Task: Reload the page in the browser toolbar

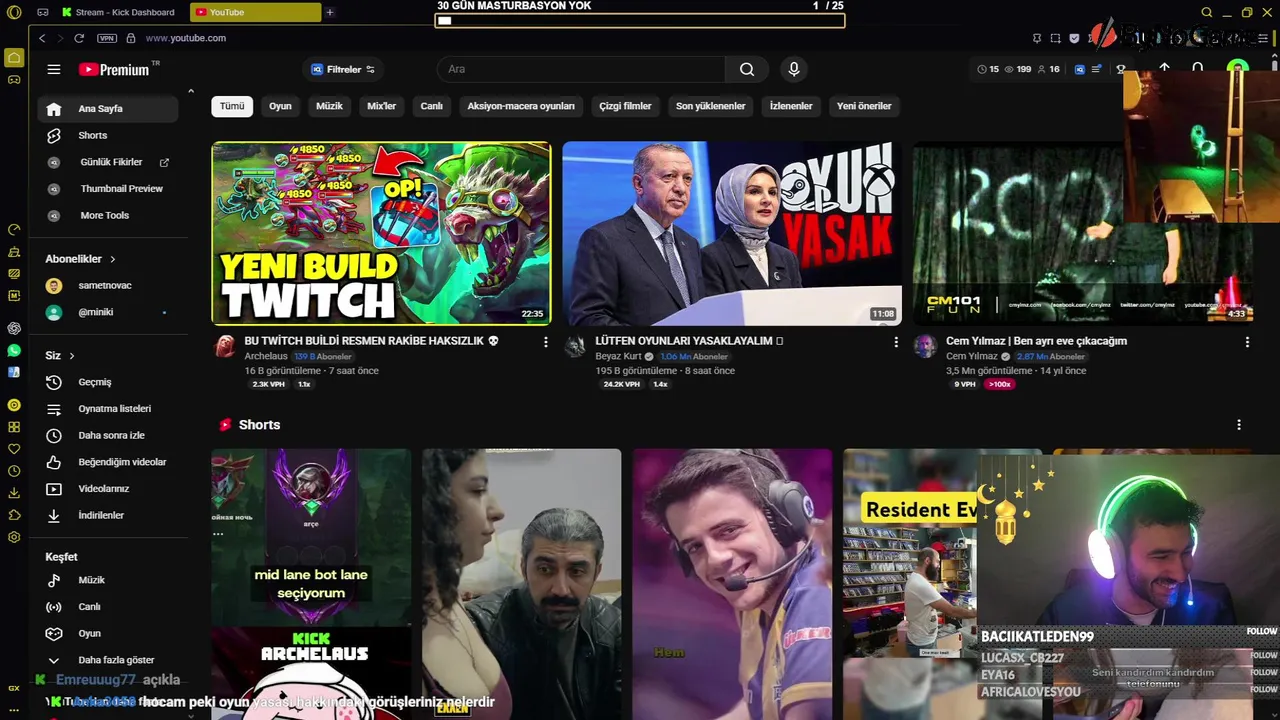Action: pos(79,38)
